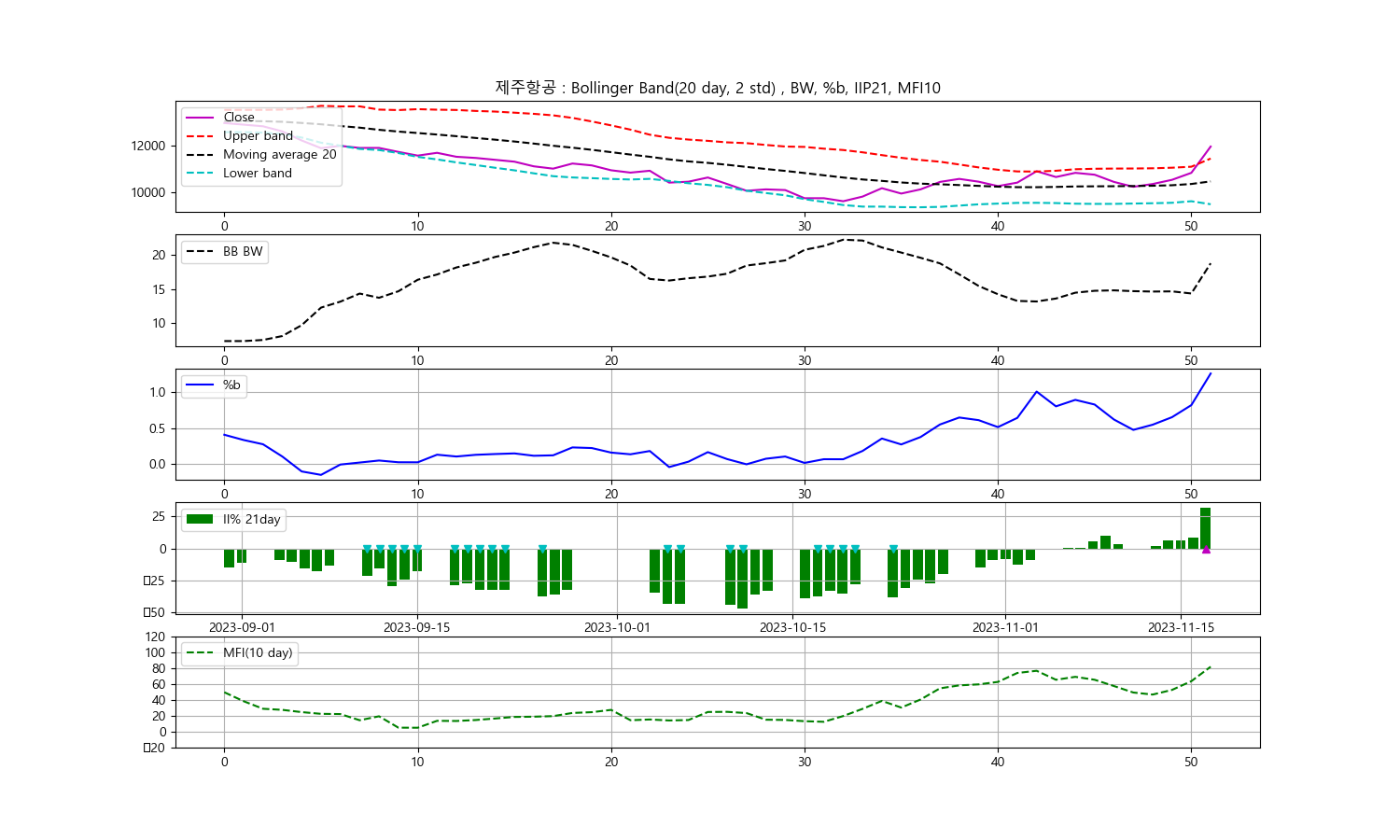Click the 12000 price axis label

(x=148, y=147)
